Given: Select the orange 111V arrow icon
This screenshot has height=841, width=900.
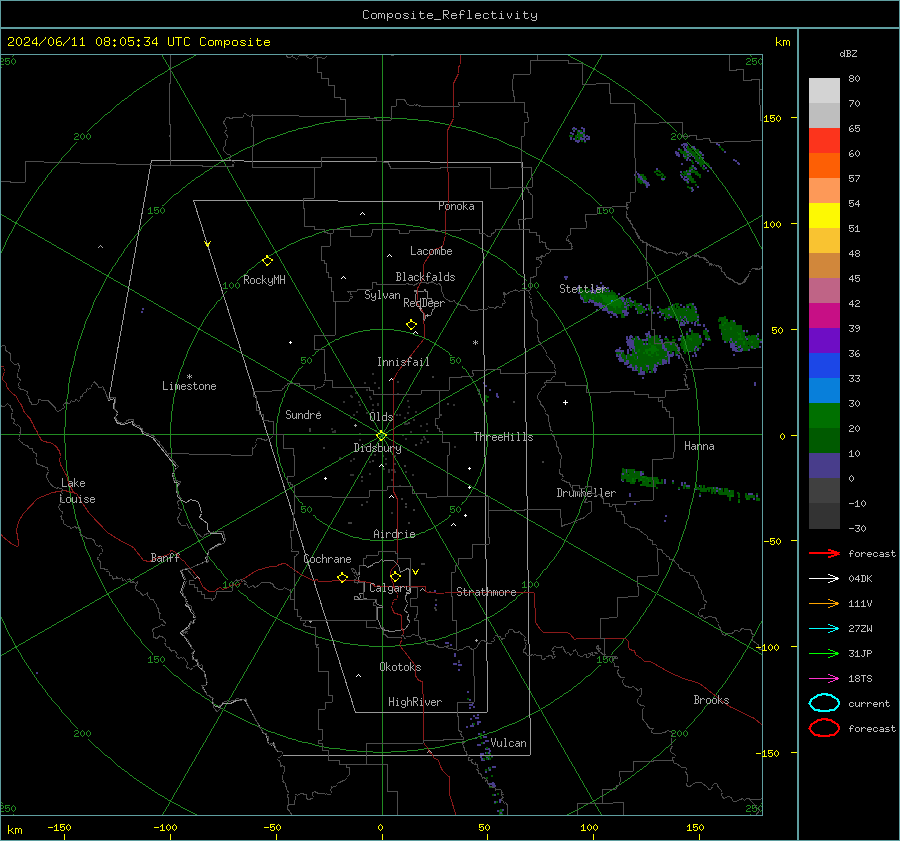Looking at the screenshot, I should [x=824, y=603].
